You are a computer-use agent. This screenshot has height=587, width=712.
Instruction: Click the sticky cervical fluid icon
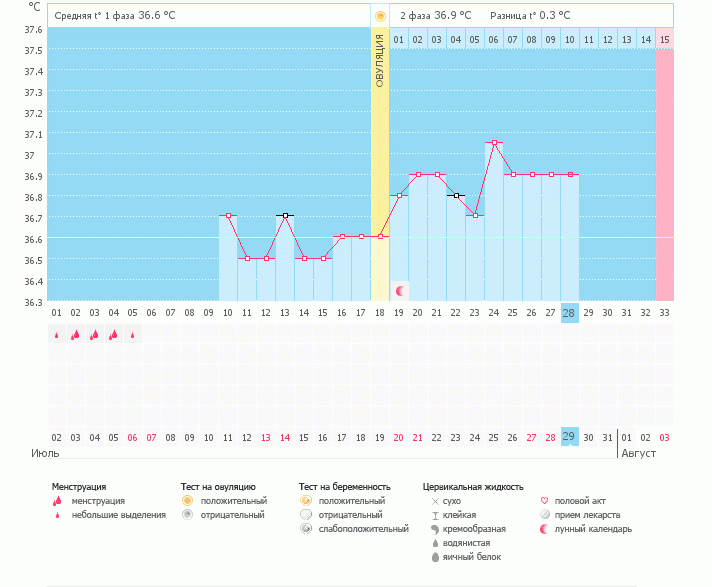point(435,515)
